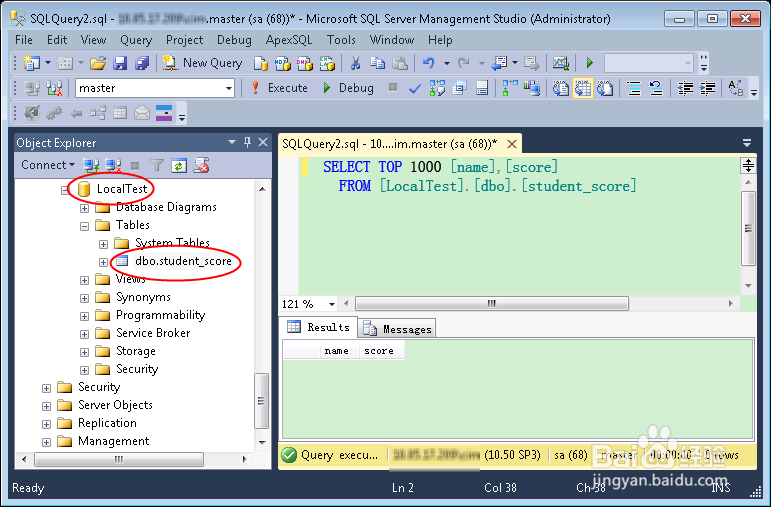The width and height of the screenshot is (771, 507).
Task: Open the File menu
Action: click(x=24, y=40)
